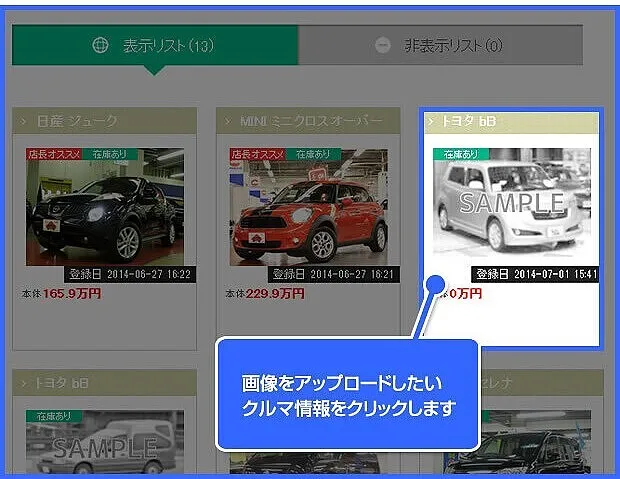Click the chevron before MINI ミニクロスオーバー
The height and width of the screenshot is (479, 620).
pyautogui.click(x=227, y=121)
